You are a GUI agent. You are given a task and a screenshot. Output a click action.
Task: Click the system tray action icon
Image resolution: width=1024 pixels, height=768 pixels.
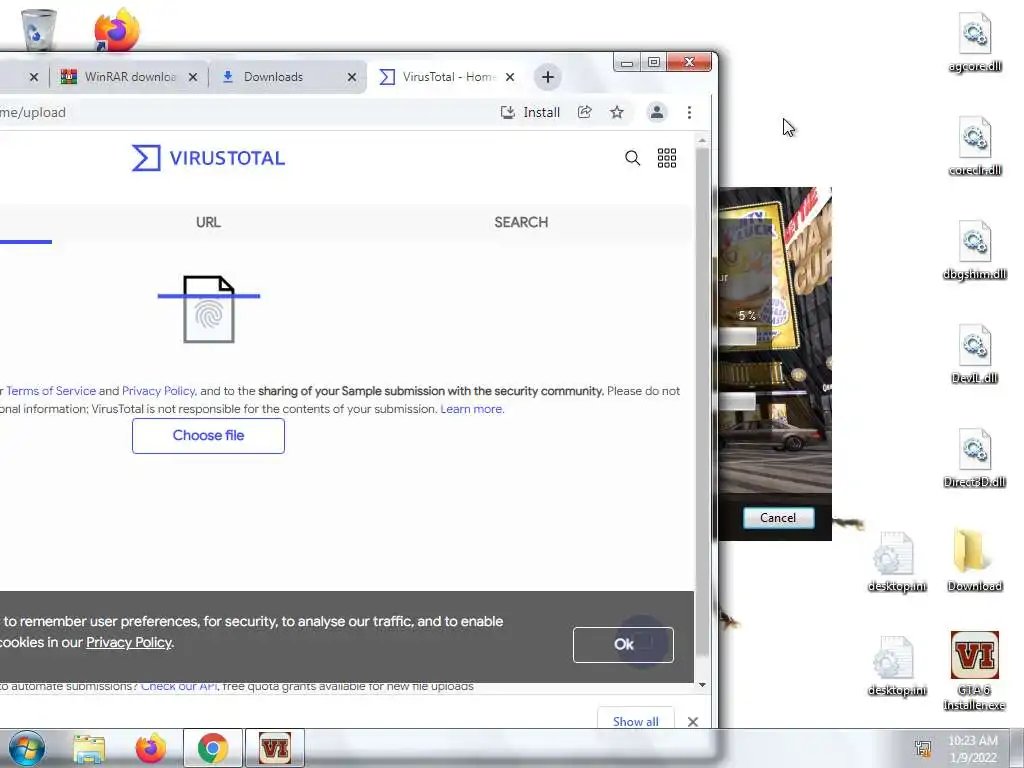pos(923,748)
